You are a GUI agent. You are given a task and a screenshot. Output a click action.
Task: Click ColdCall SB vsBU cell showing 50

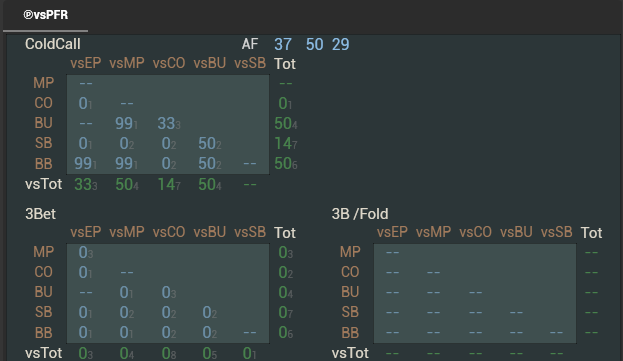[x=210, y=144]
